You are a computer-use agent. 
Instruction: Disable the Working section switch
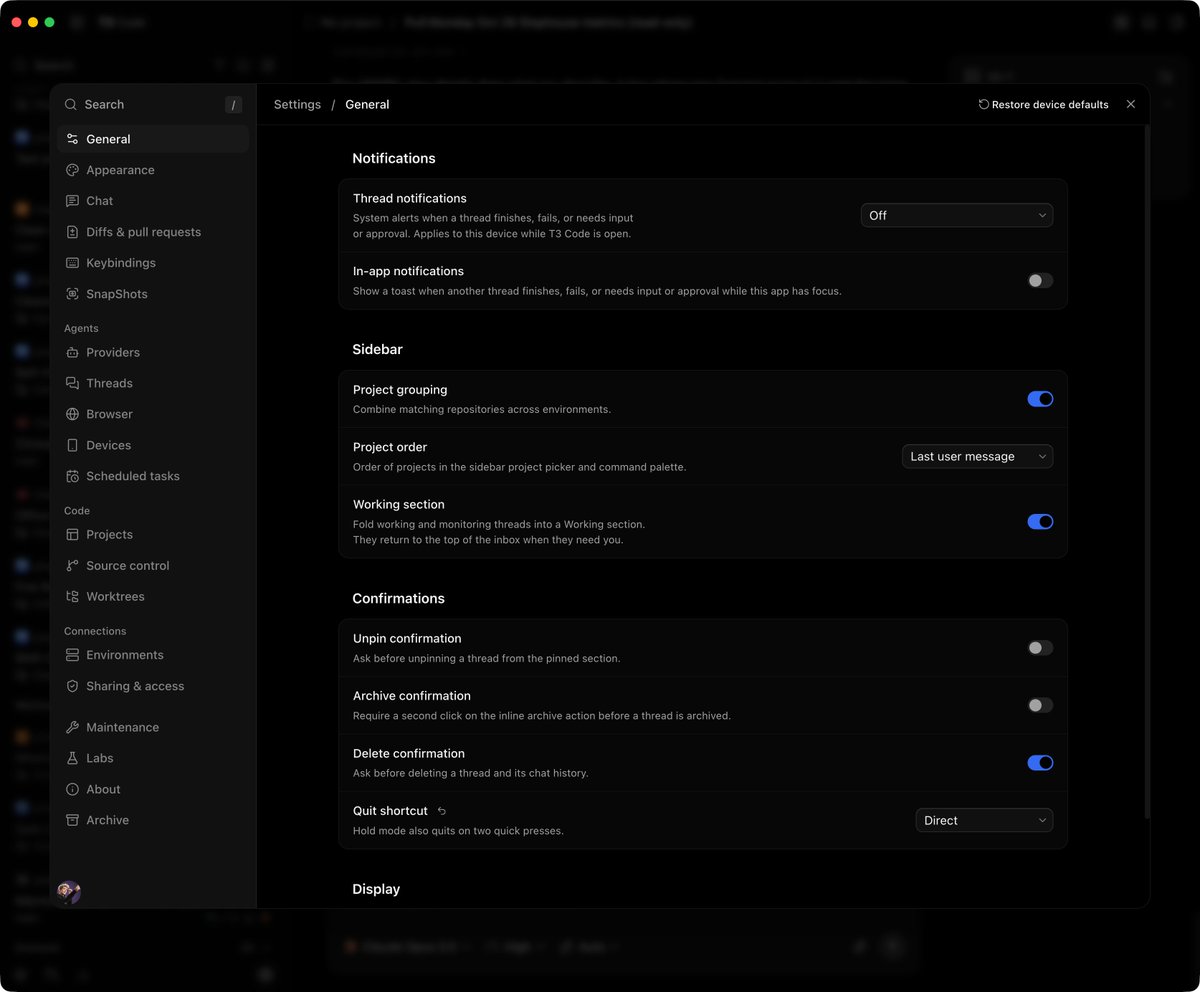tap(1040, 521)
